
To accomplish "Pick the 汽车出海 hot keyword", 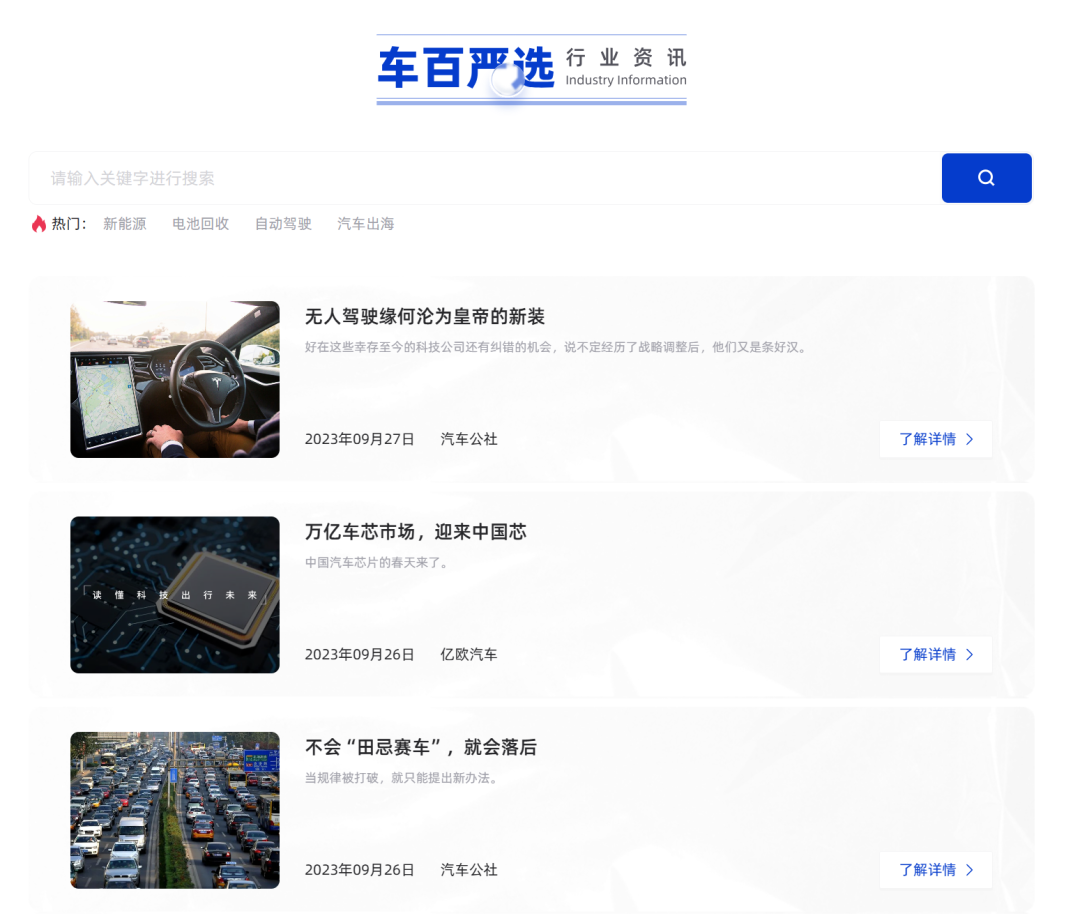I will (365, 224).
